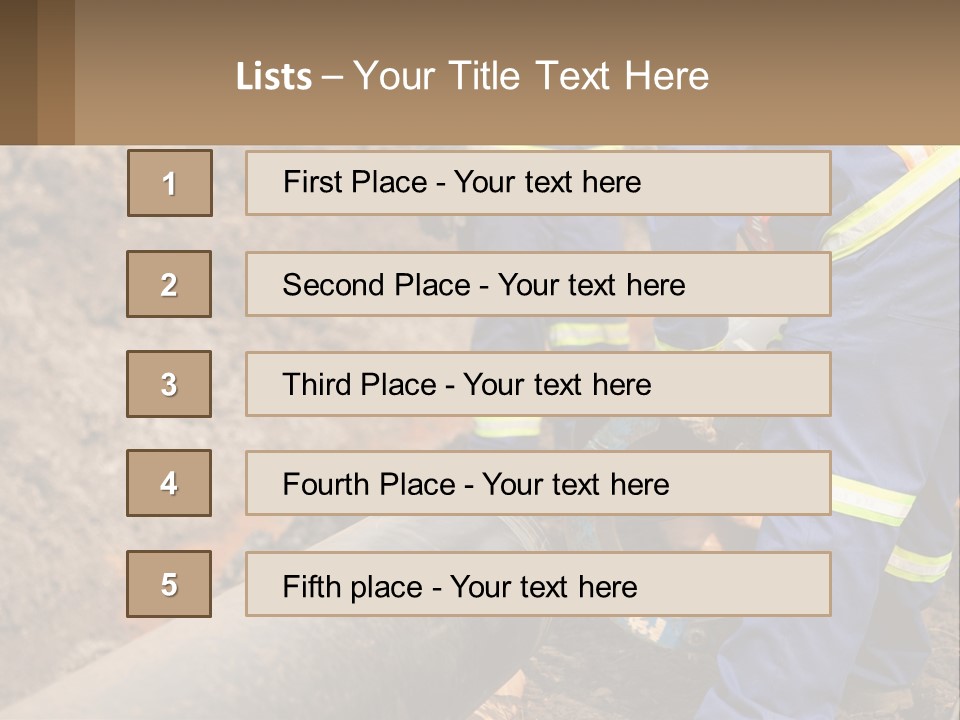This screenshot has width=960, height=720.
Task: Select the bold word 'Lists' in title
Action: 274,77
